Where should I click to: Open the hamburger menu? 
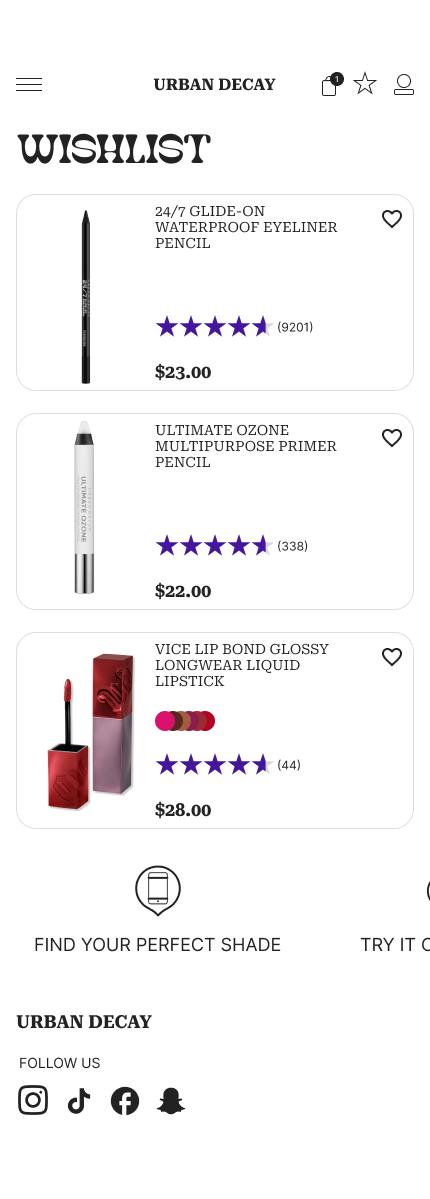coord(29,85)
